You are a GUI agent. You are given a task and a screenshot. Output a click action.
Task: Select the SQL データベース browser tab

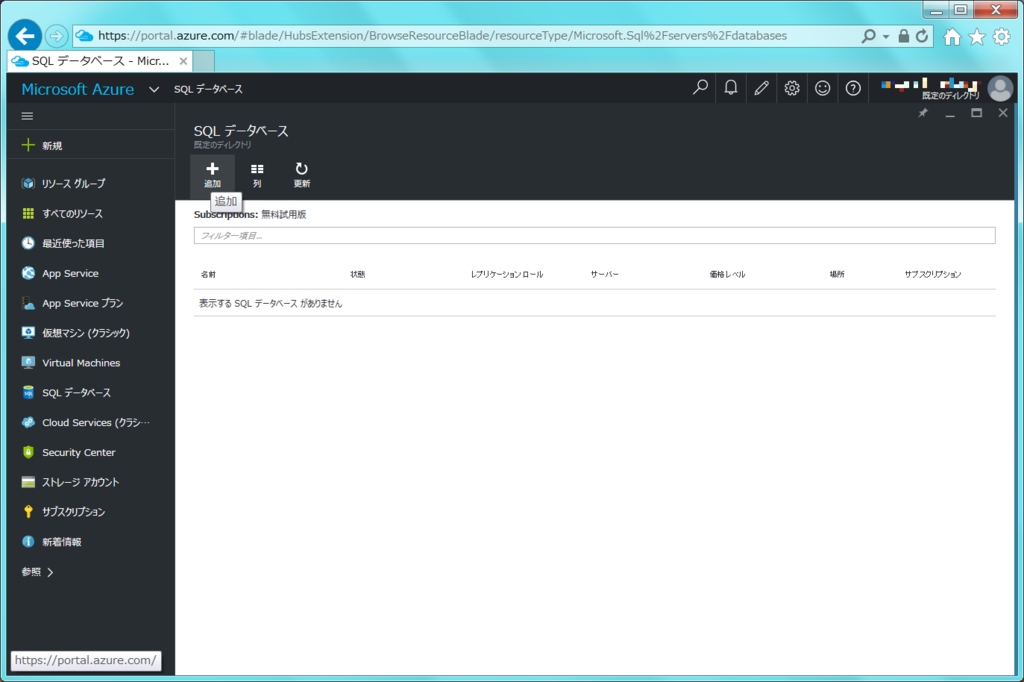(101, 61)
